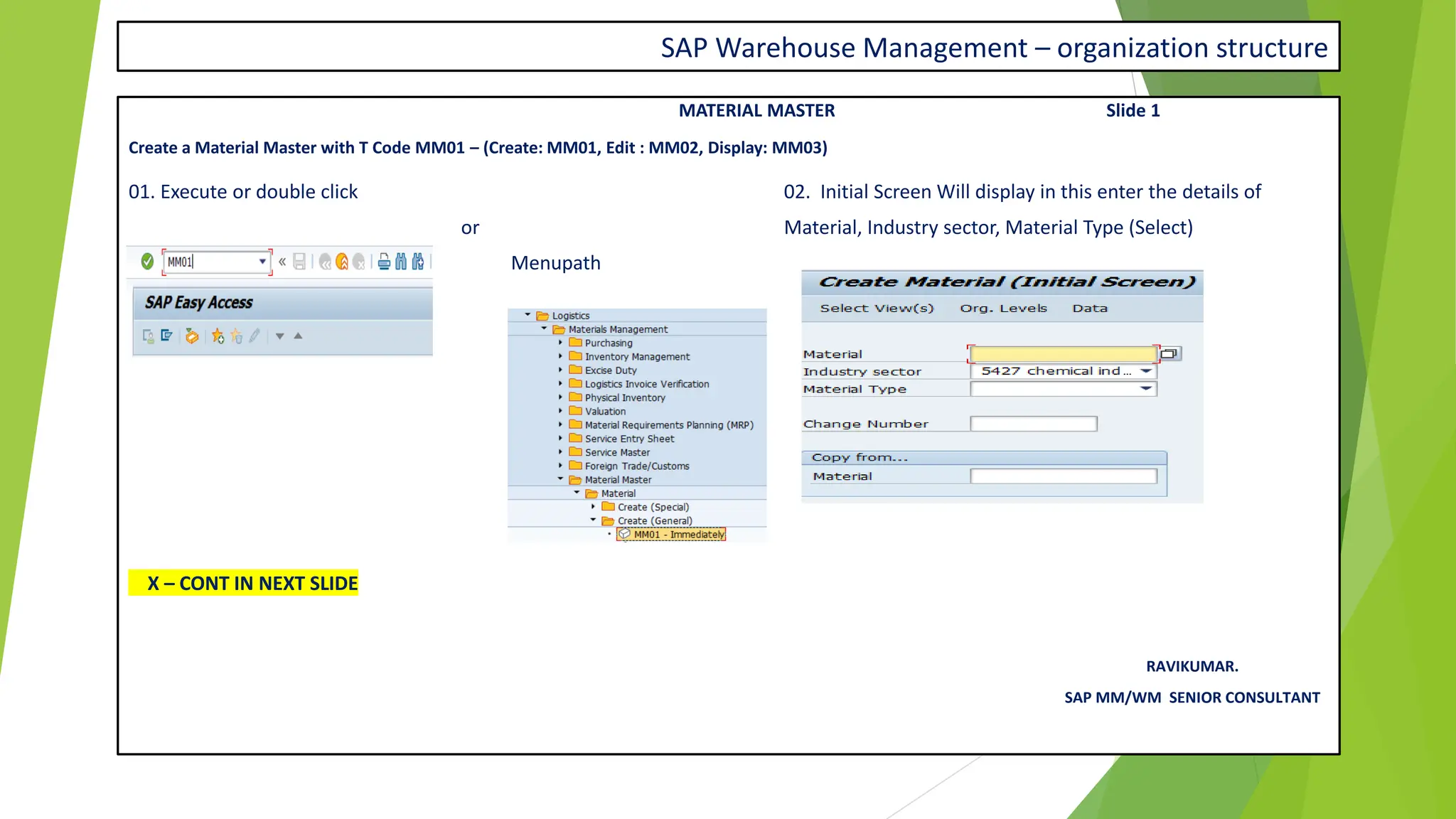Click the grey Cancel icon with the x
Viewport: 1456px width, 819px height.
(x=359, y=262)
